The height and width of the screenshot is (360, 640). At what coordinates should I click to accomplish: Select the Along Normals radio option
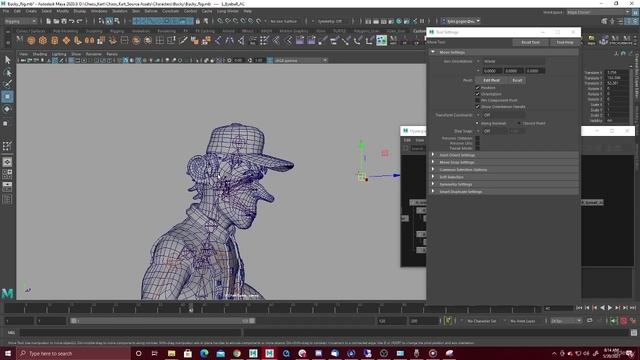point(477,123)
